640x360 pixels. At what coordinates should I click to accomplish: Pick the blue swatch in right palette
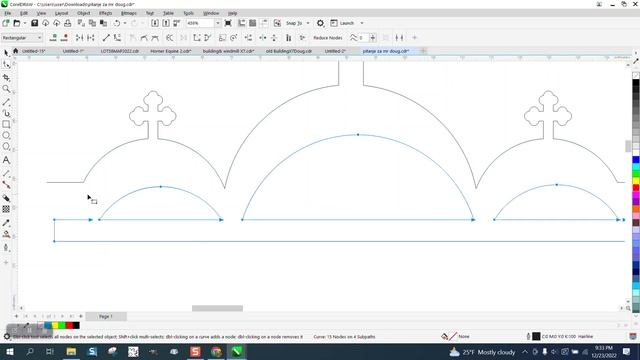coord(636,160)
